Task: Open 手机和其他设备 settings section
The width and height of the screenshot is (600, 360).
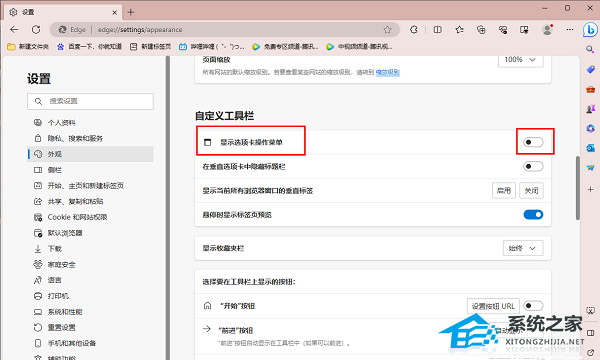Action: pyautogui.click(x=90, y=343)
